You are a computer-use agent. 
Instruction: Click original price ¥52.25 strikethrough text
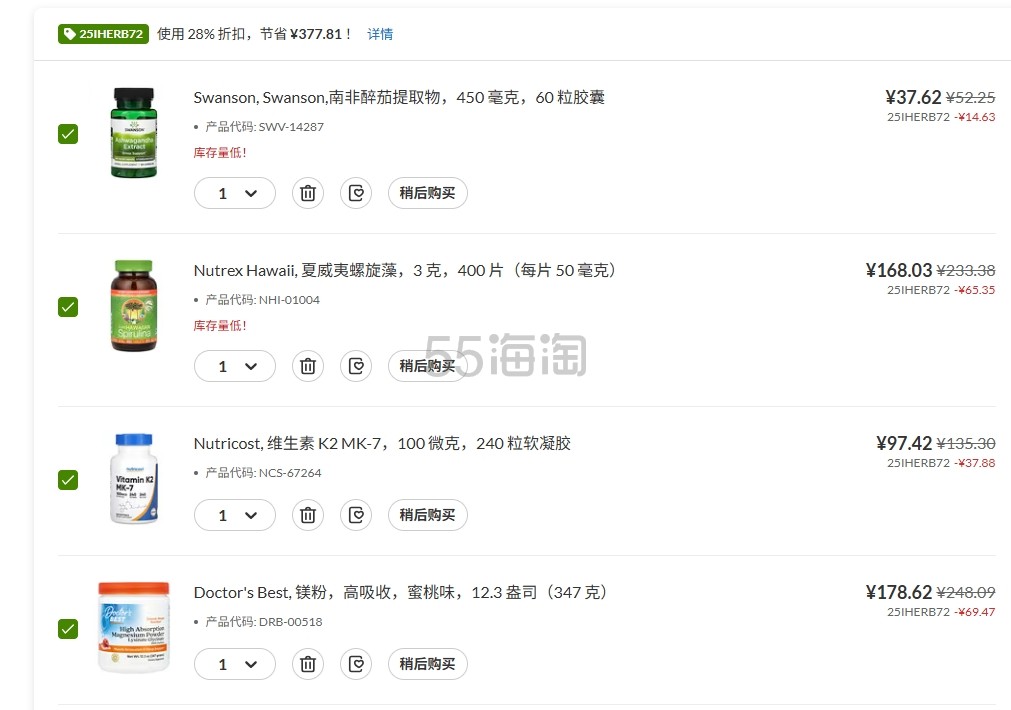[x=970, y=98]
